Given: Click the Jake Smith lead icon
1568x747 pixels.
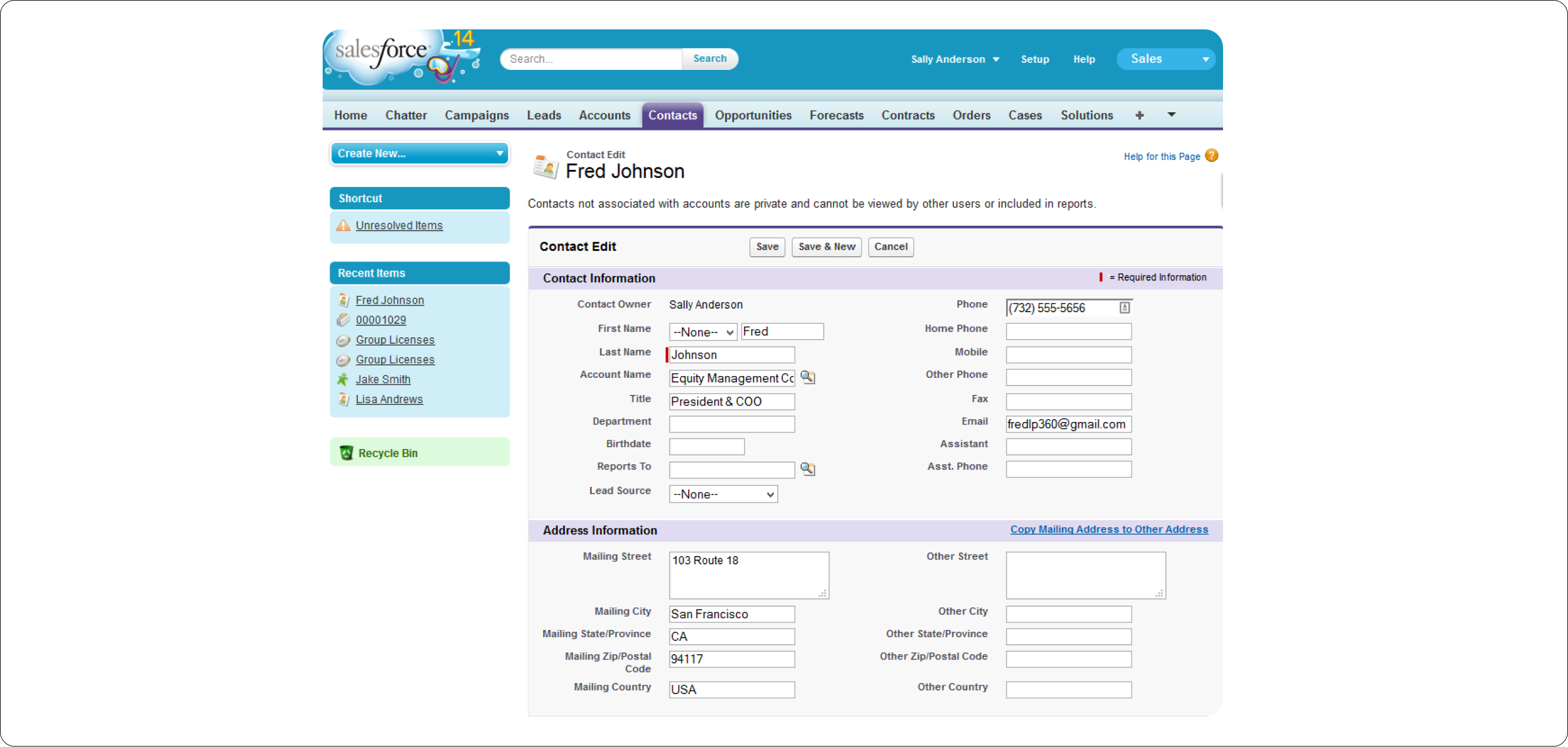Looking at the screenshot, I should [343, 379].
